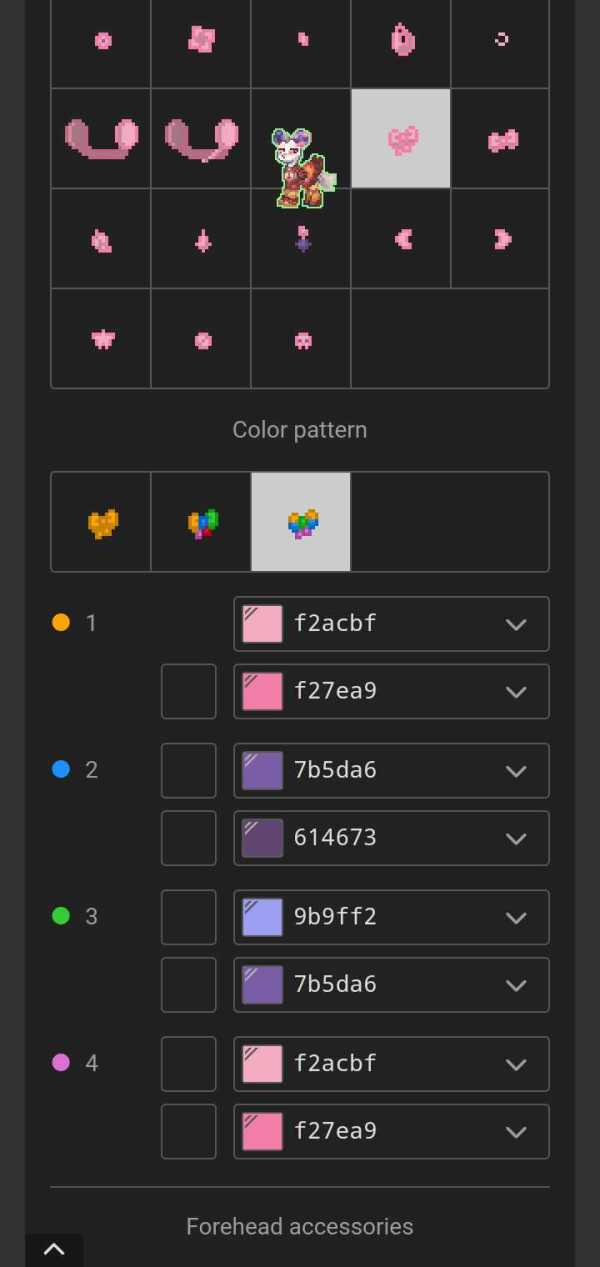Open the 9b9ff2 color dropdown chevron
This screenshot has height=1267, width=600.
coord(516,917)
